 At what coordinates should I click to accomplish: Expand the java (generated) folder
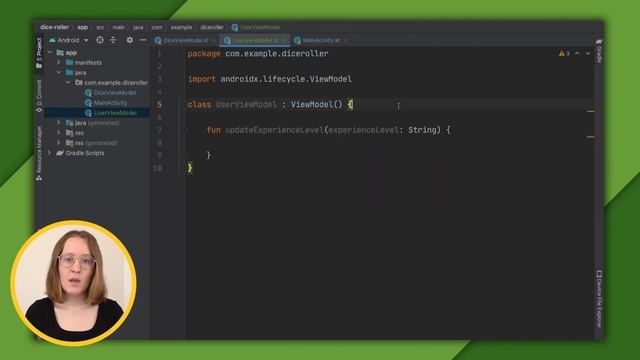click(x=58, y=122)
